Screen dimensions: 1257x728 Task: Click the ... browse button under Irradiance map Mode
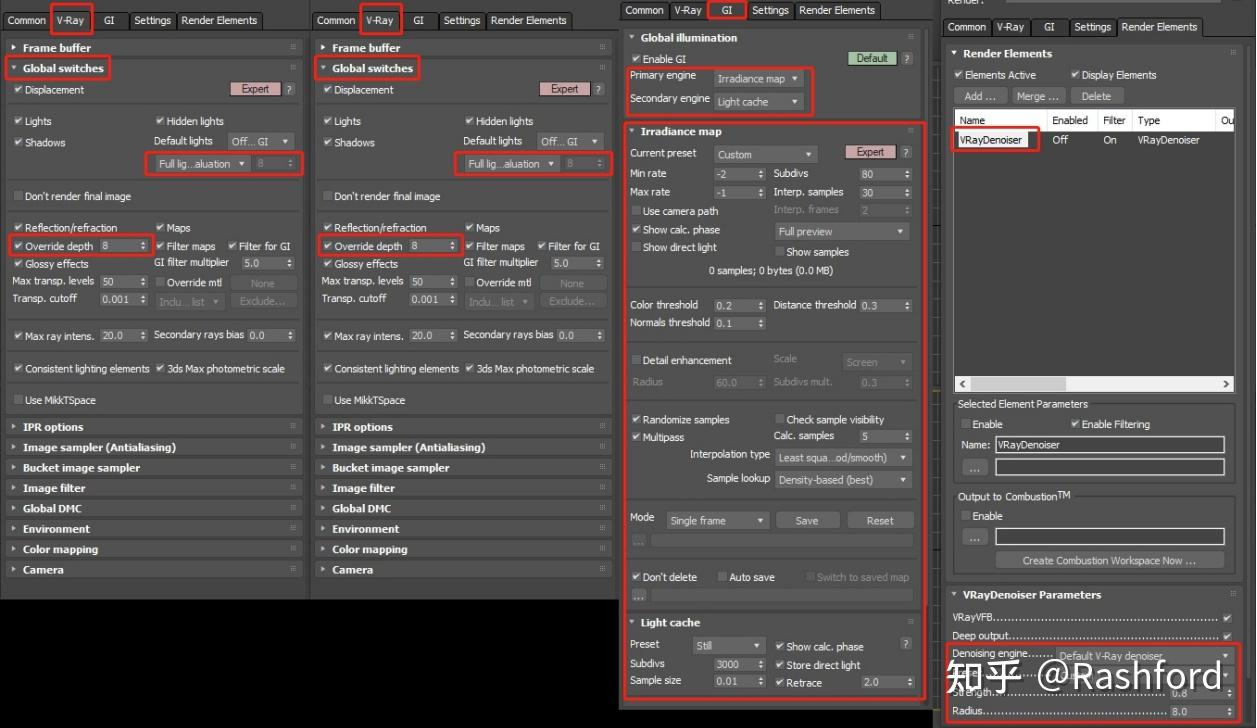[638, 540]
